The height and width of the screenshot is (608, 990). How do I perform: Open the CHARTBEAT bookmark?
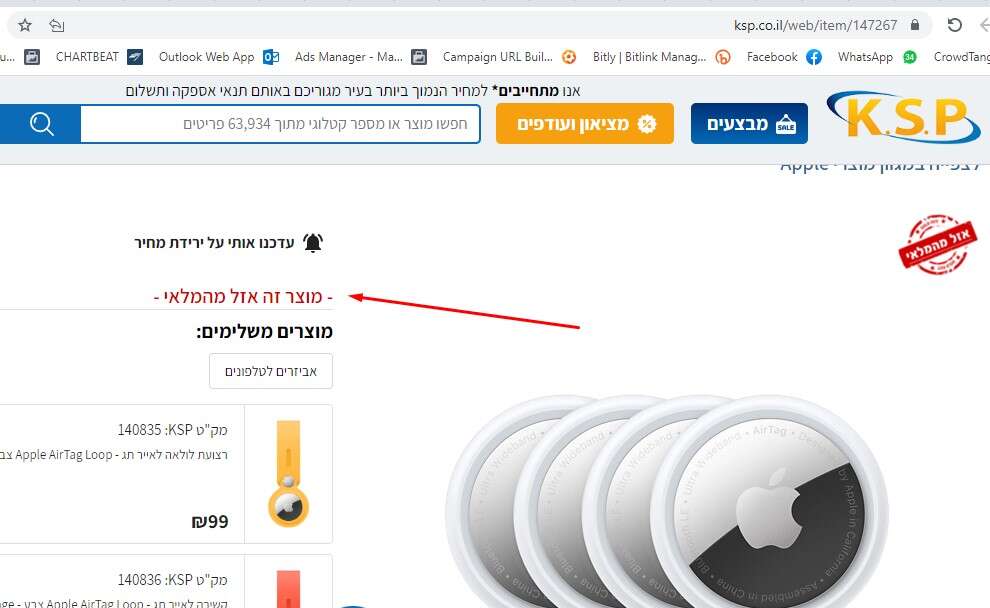point(99,57)
